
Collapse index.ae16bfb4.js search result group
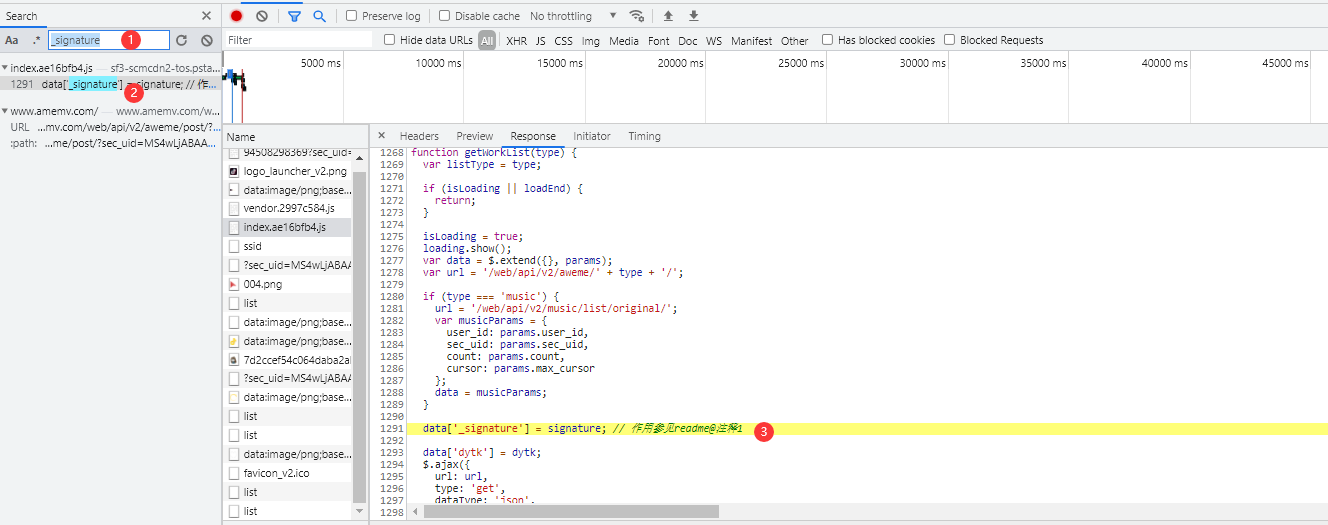5,67
